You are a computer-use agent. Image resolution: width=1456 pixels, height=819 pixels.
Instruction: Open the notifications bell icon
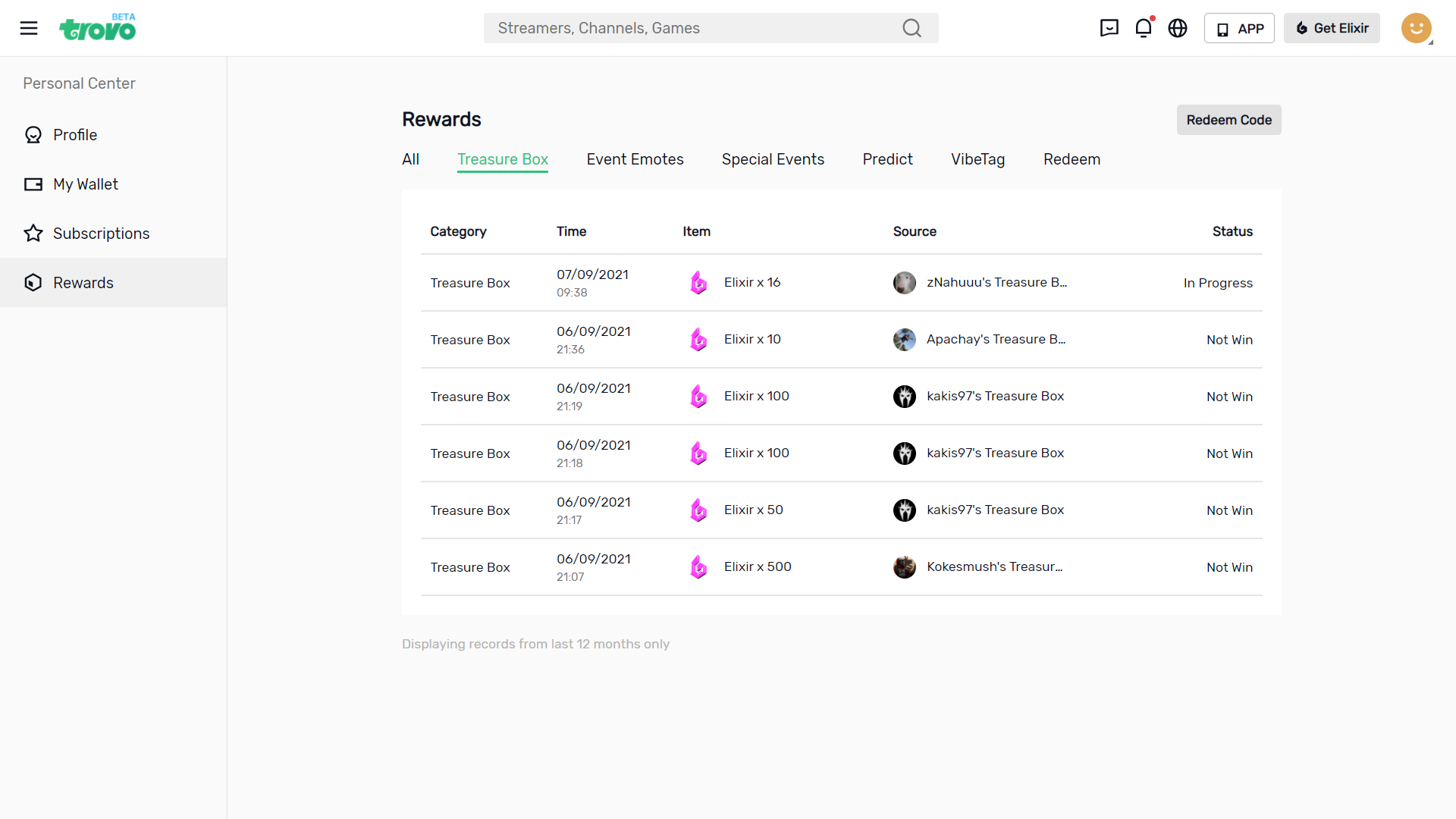(1144, 28)
